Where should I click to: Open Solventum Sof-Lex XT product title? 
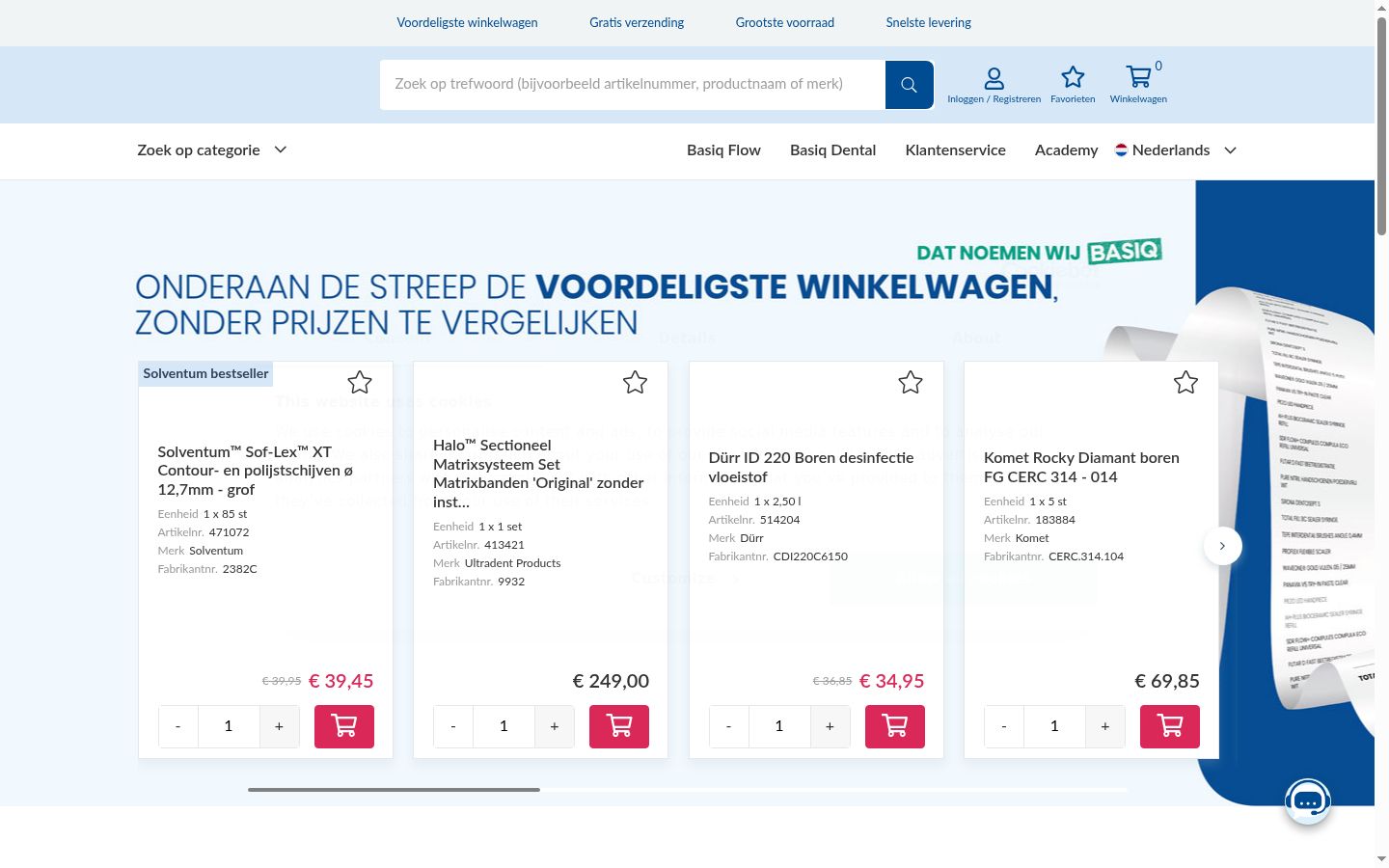pyautogui.click(x=256, y=471)
